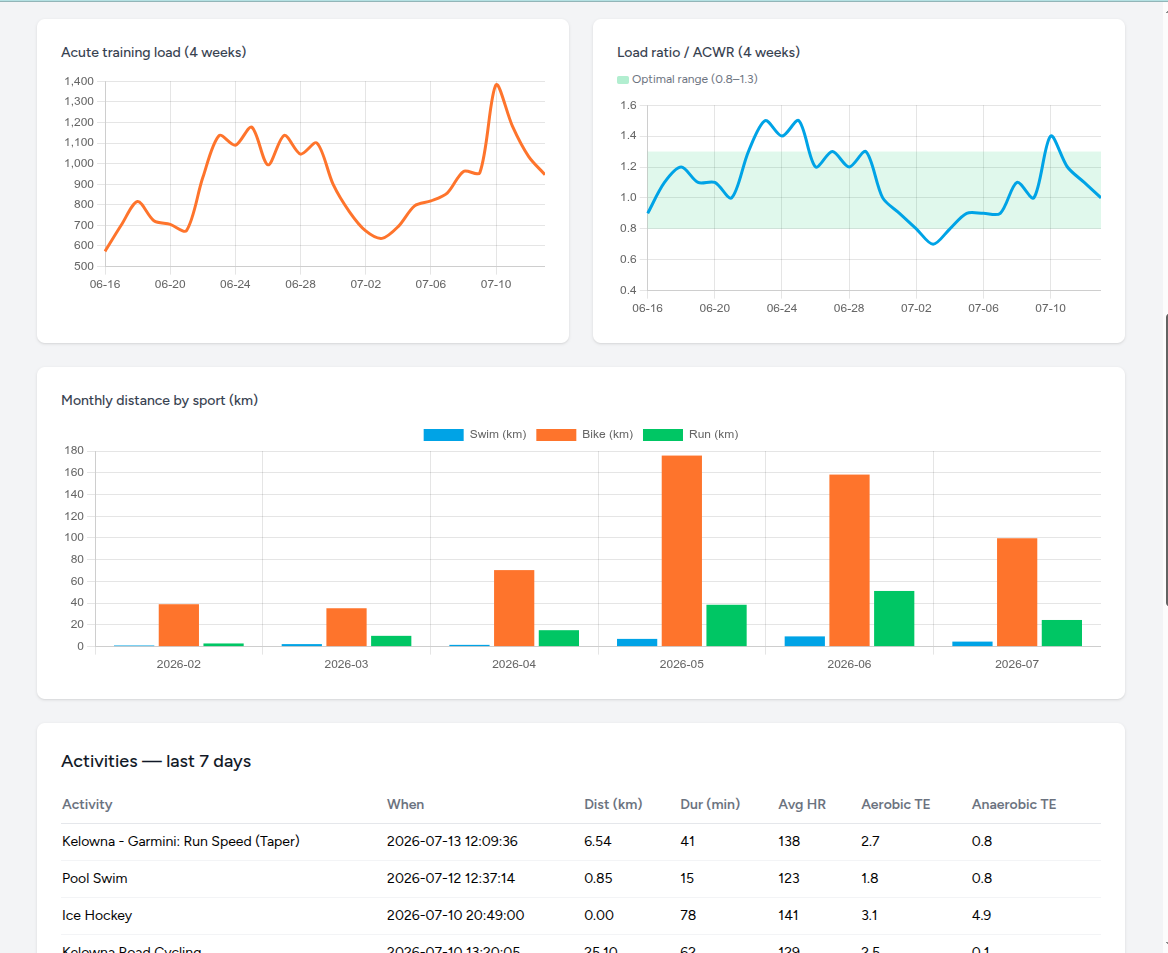1168x953 pixels.
Task: Click the green Optimal range legend swatch
Action: click(x=623, y=80)
